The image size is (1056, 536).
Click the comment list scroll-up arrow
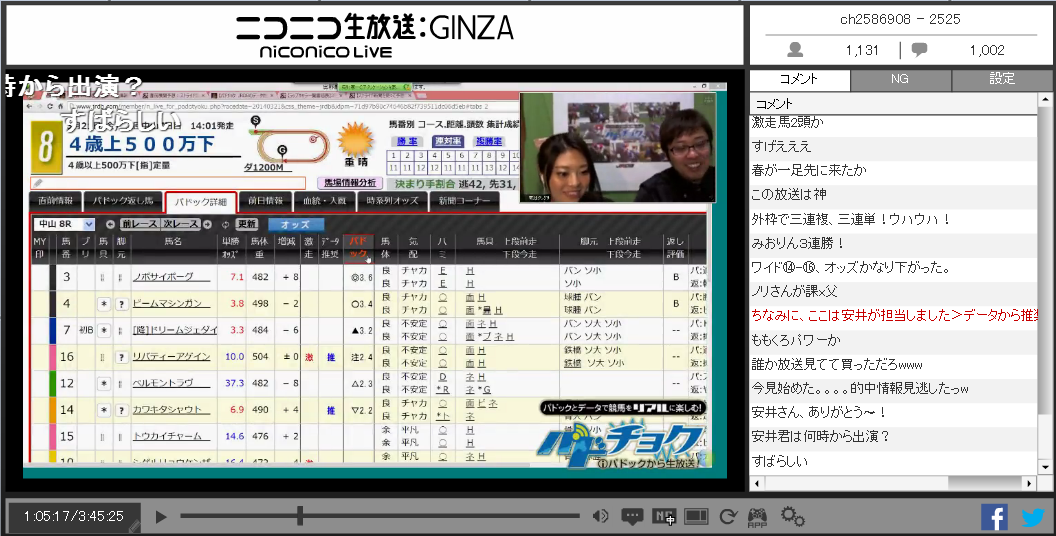(x=1045, y=100)
